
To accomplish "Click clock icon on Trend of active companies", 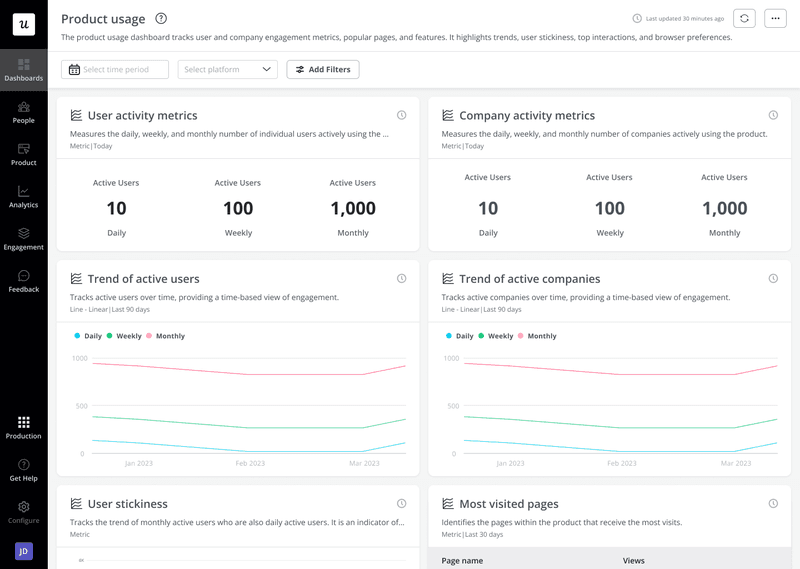I will click(x=773, y=279).
